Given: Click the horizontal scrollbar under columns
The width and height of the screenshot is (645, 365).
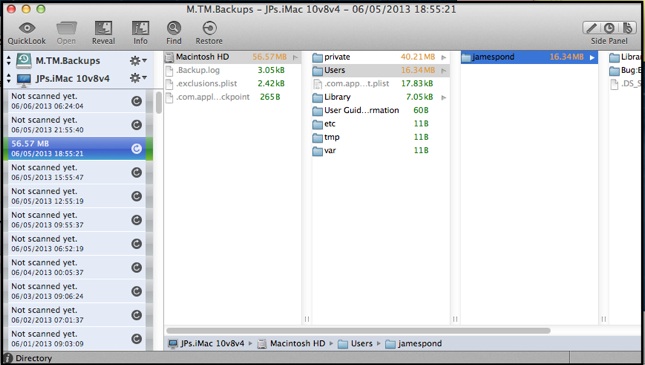Looking at the screenshot, I should pyautogui.click(x=358, y=330).
